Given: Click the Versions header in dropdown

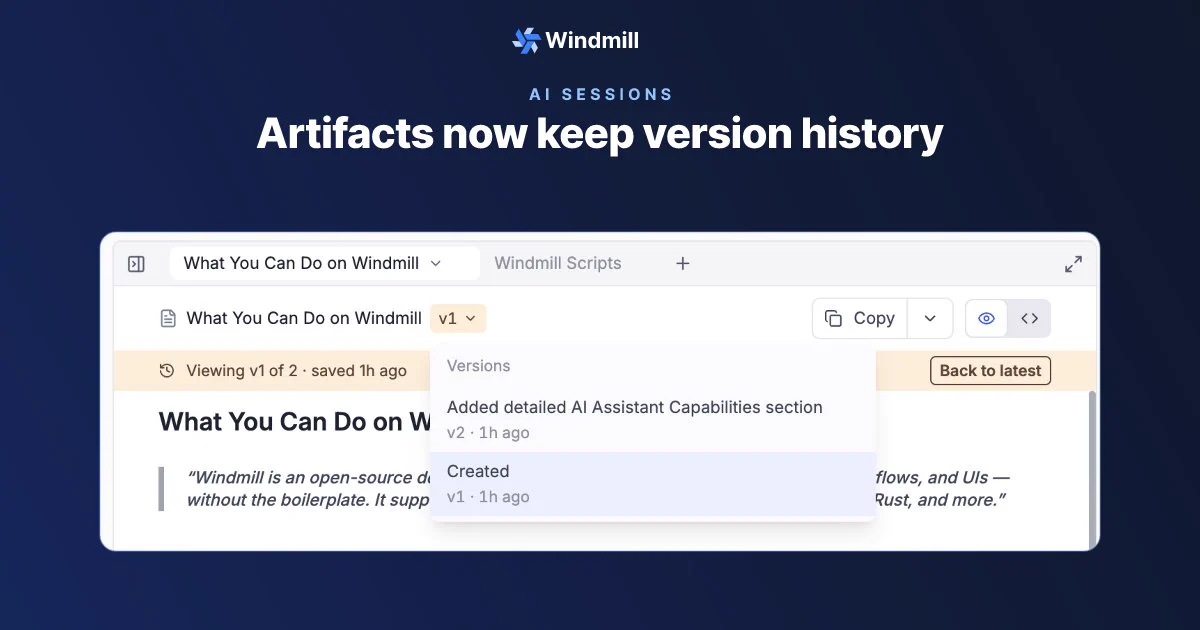Looking at the screenshot, I should tap(478, 366).
